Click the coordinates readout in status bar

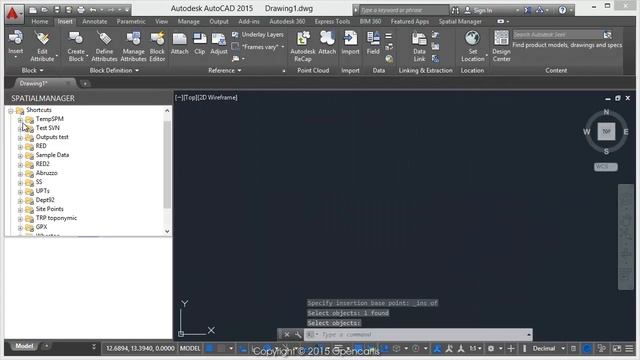point(140,349)
